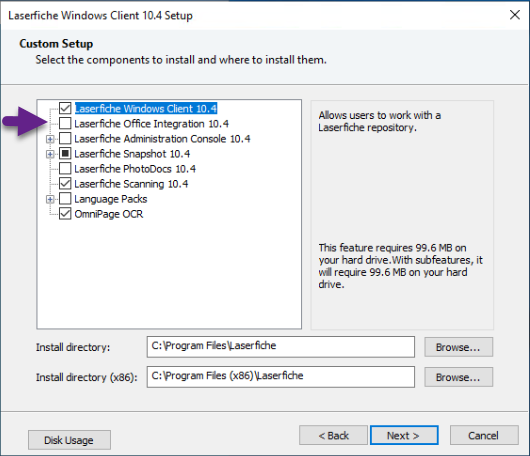Click the Install directory (x86) text field
530x456 pixels.
[281, 377]
